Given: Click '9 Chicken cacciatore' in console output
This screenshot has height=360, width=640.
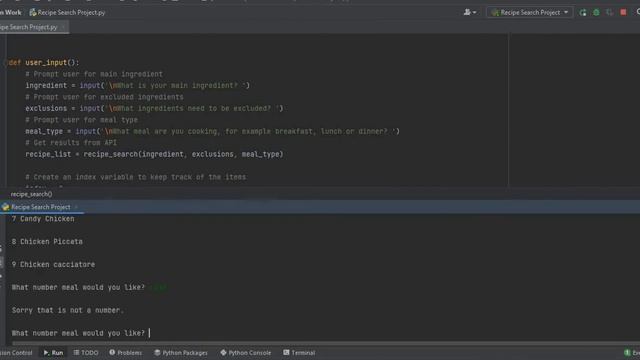Looking at the screenshot, I should tap(53, 264).
